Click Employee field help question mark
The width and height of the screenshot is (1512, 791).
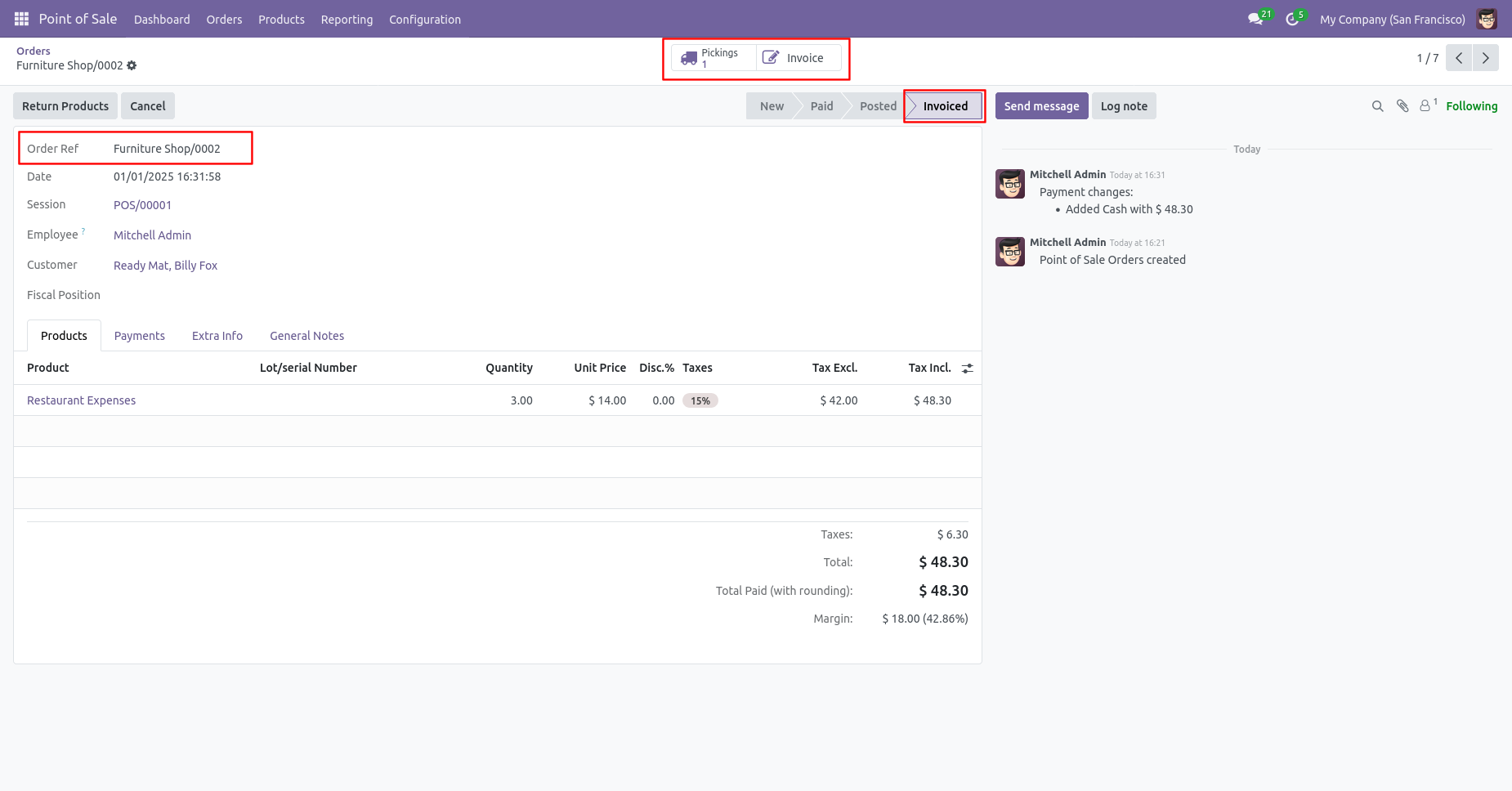point(83,231)
